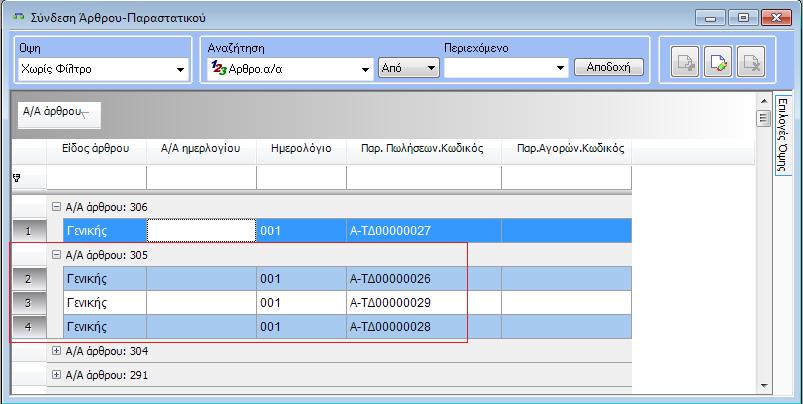Image resolution: width=803 pixels, height=404 pixels.
Task: Click the window title bar app icon
Action: tap(18, 17)
